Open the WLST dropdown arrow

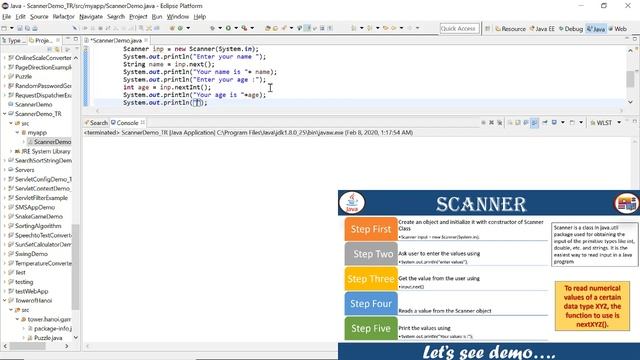pos(619,122)
